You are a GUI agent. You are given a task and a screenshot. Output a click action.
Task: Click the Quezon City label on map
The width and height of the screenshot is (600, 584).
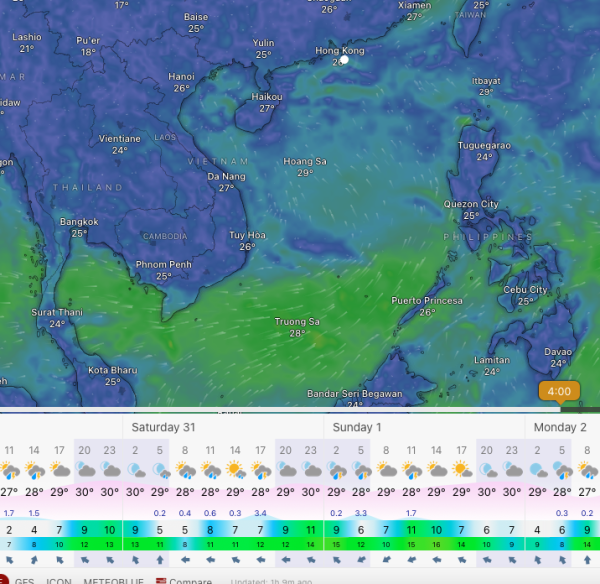pos(470,204)
